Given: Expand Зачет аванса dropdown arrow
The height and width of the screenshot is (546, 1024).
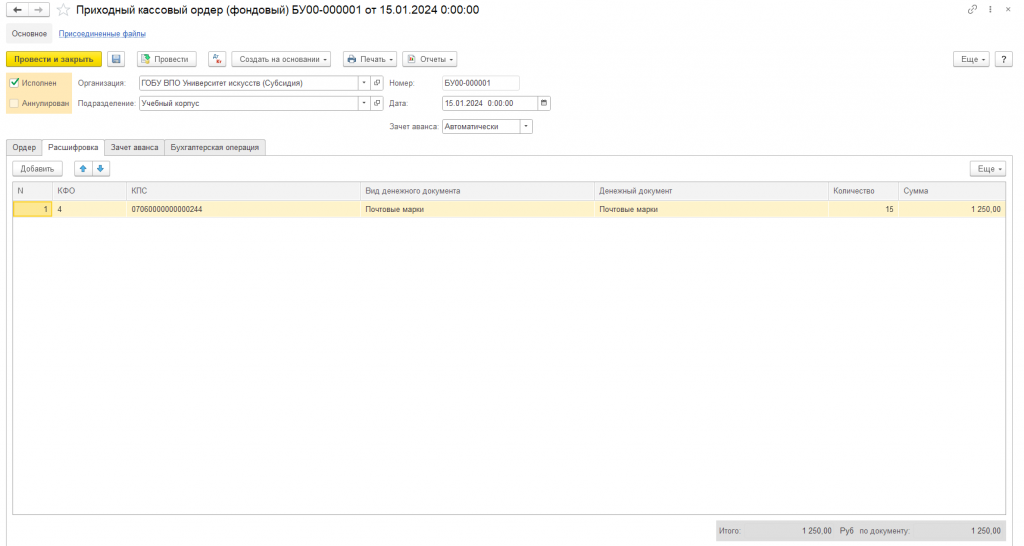Looking at the screenshot, I should (x=526, y=127).
